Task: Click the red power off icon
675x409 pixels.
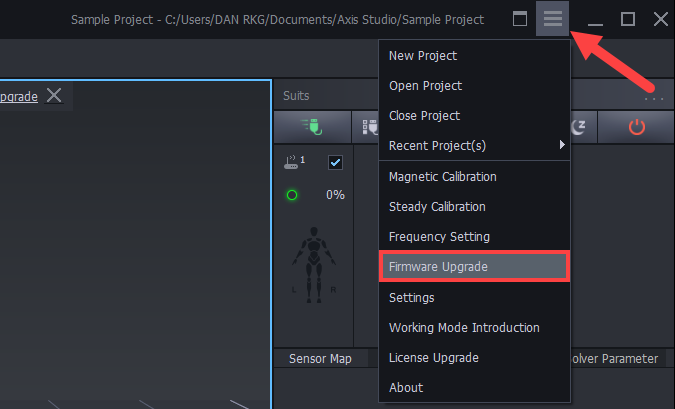Action: [x=636, y=127]
